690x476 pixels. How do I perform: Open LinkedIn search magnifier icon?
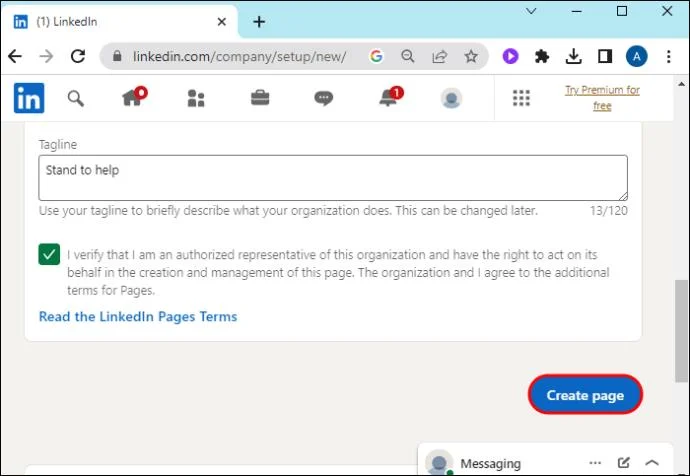pos(75,99)
